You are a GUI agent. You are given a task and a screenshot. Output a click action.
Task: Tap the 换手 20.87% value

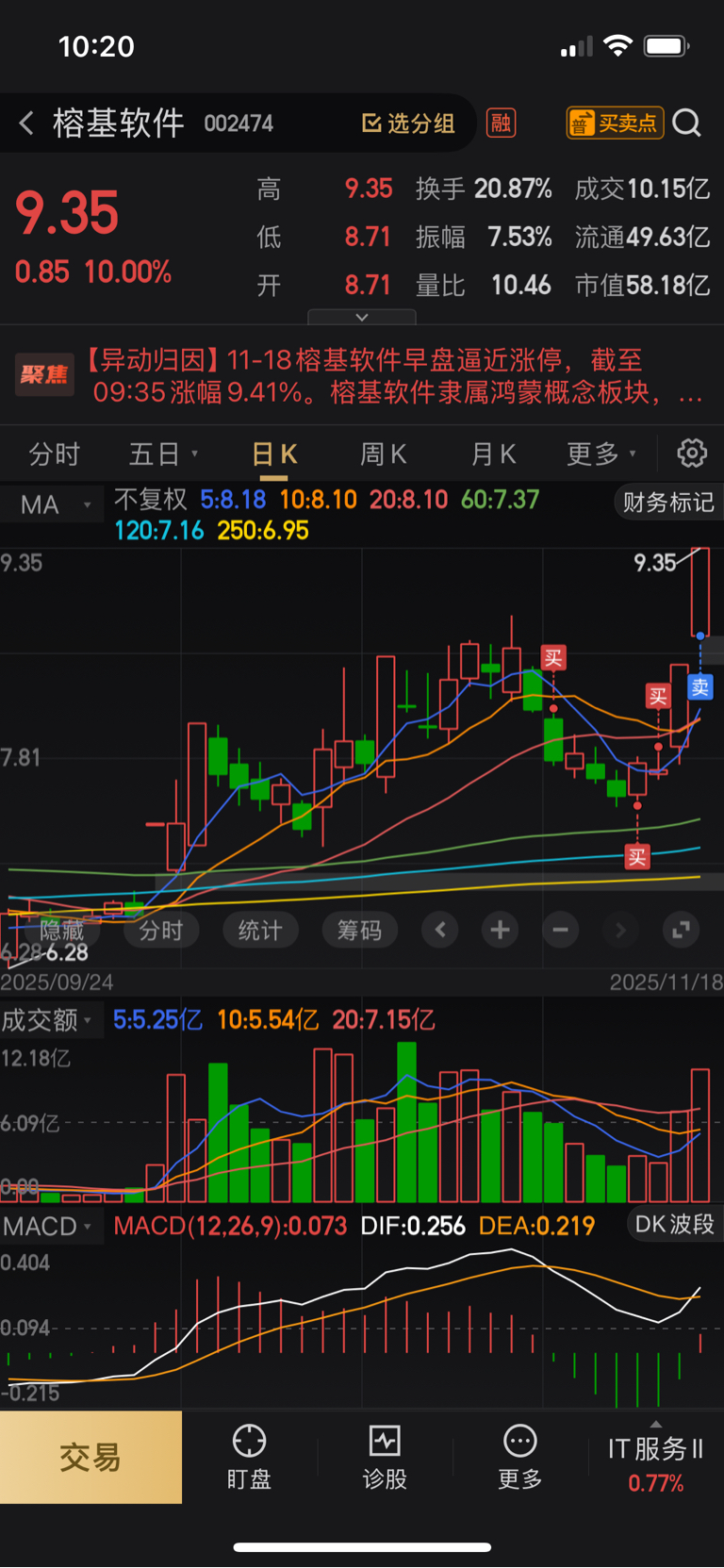coord(484,189)
